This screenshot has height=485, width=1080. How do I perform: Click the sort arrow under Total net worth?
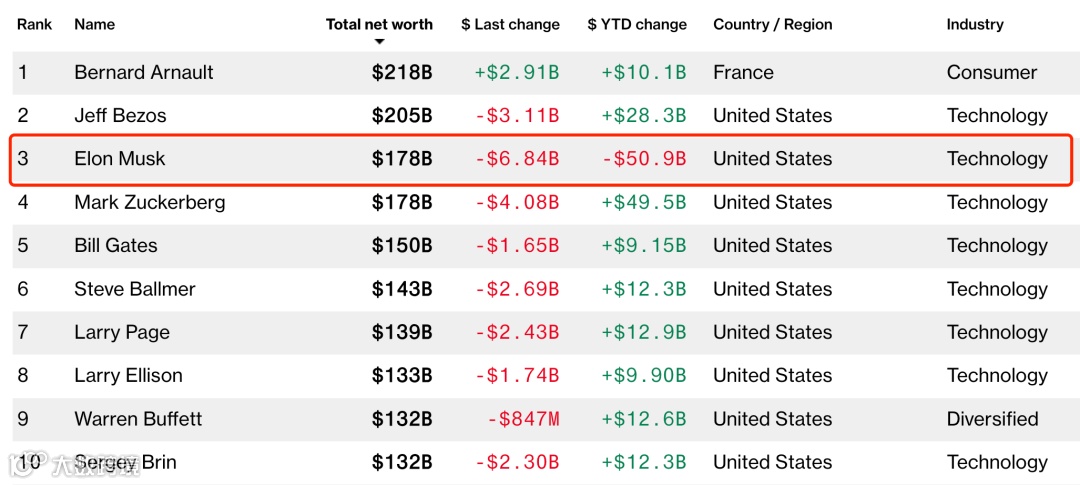click(x=379, y=42)
